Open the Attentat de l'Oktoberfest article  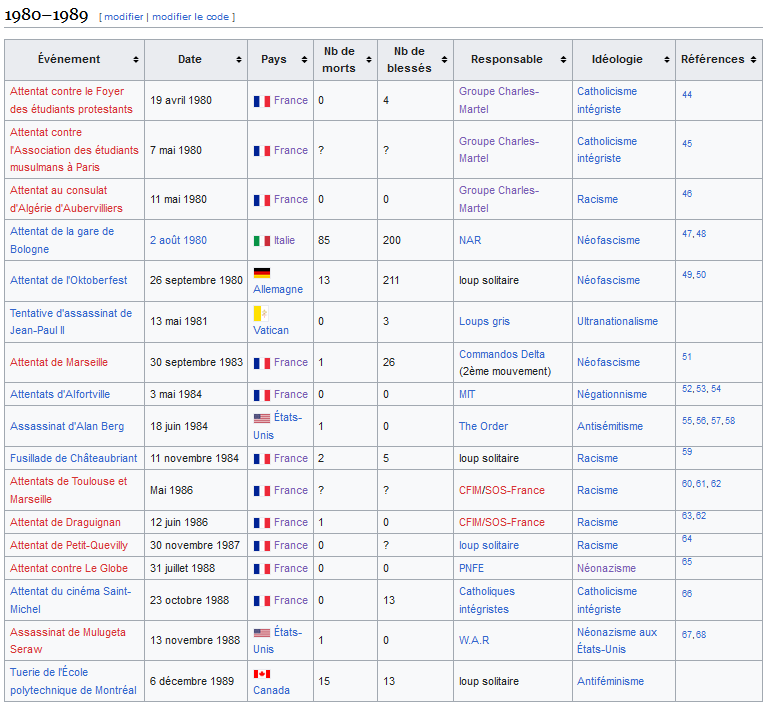tap(69, 280)
